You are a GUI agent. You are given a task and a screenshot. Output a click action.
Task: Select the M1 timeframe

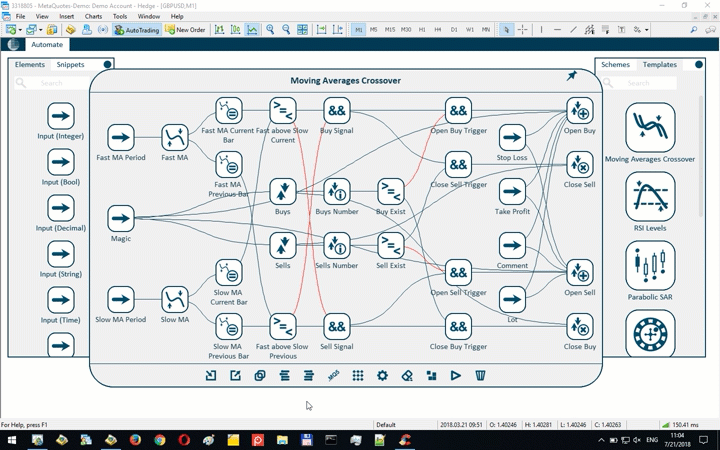pos(359,29)
